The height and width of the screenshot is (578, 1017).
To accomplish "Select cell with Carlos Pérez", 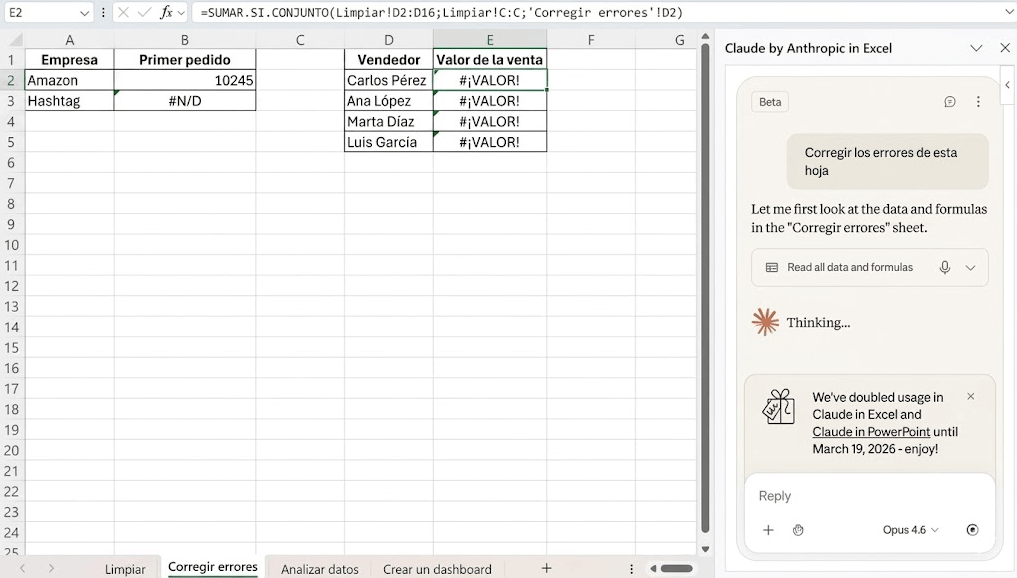I will pyautogui.click(x=389, y=80).
